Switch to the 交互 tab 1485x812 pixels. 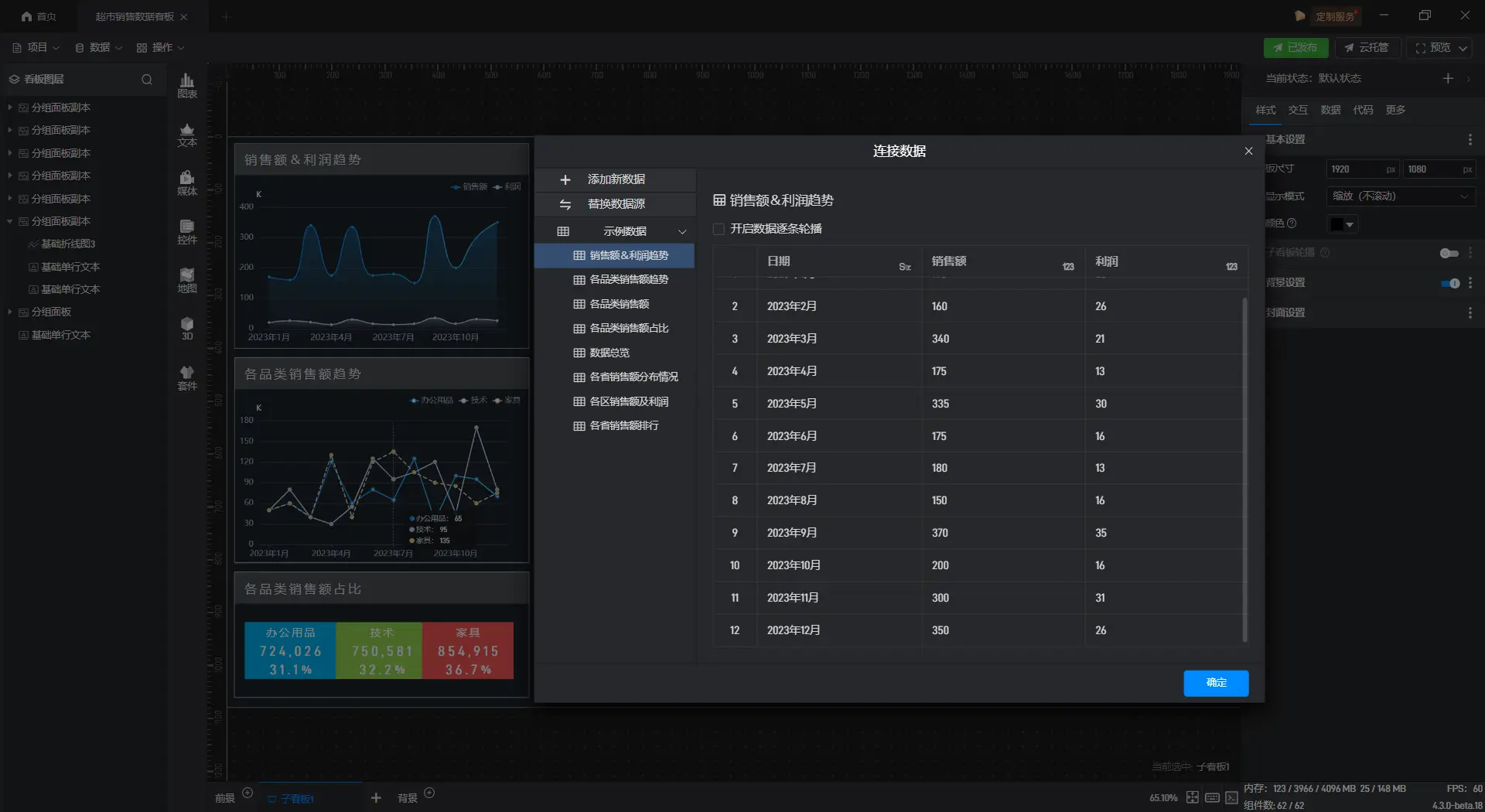tap(1298, 110)
